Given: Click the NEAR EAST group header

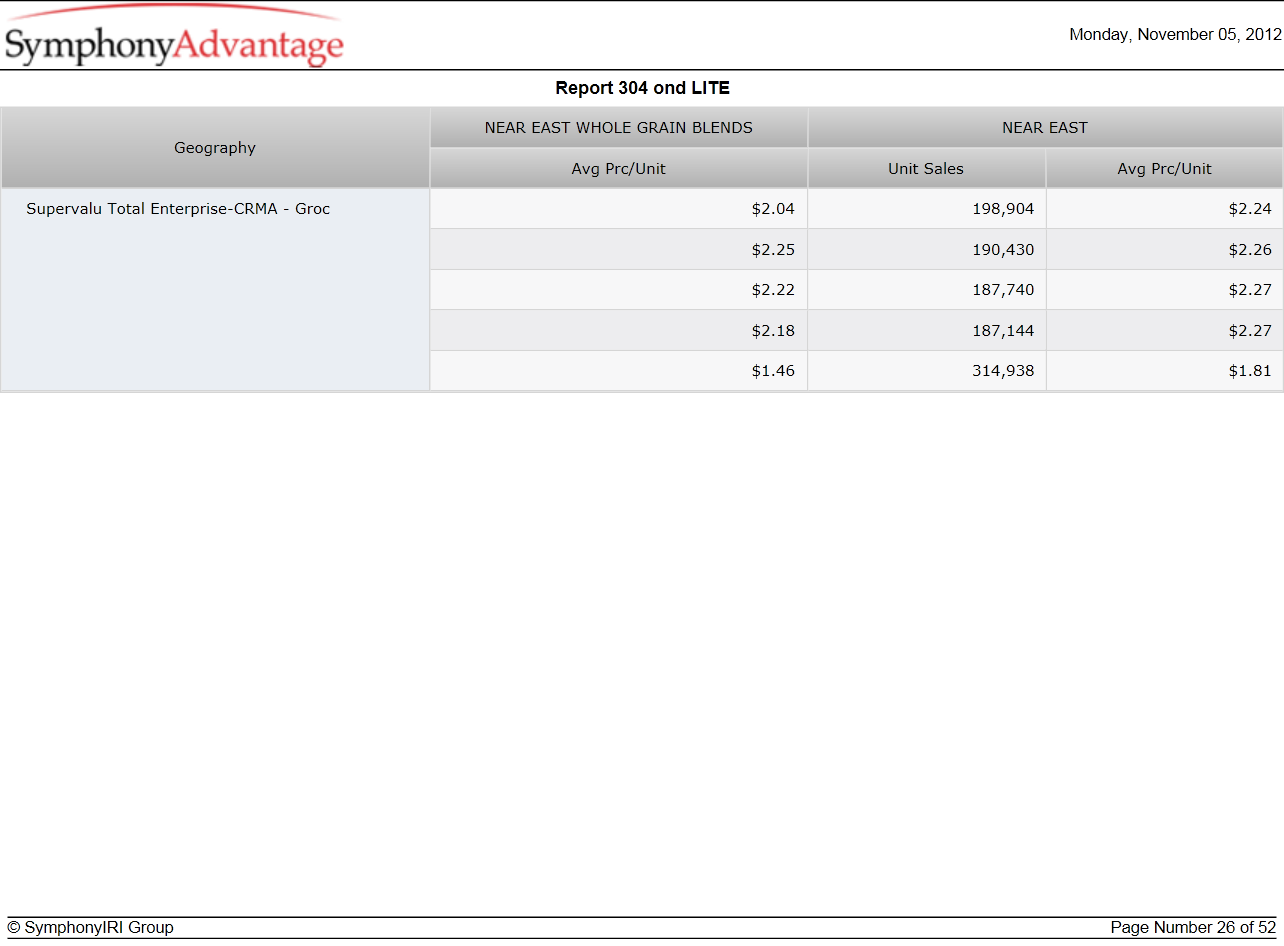Looking at the screenshot, I should pos(1045,128).
